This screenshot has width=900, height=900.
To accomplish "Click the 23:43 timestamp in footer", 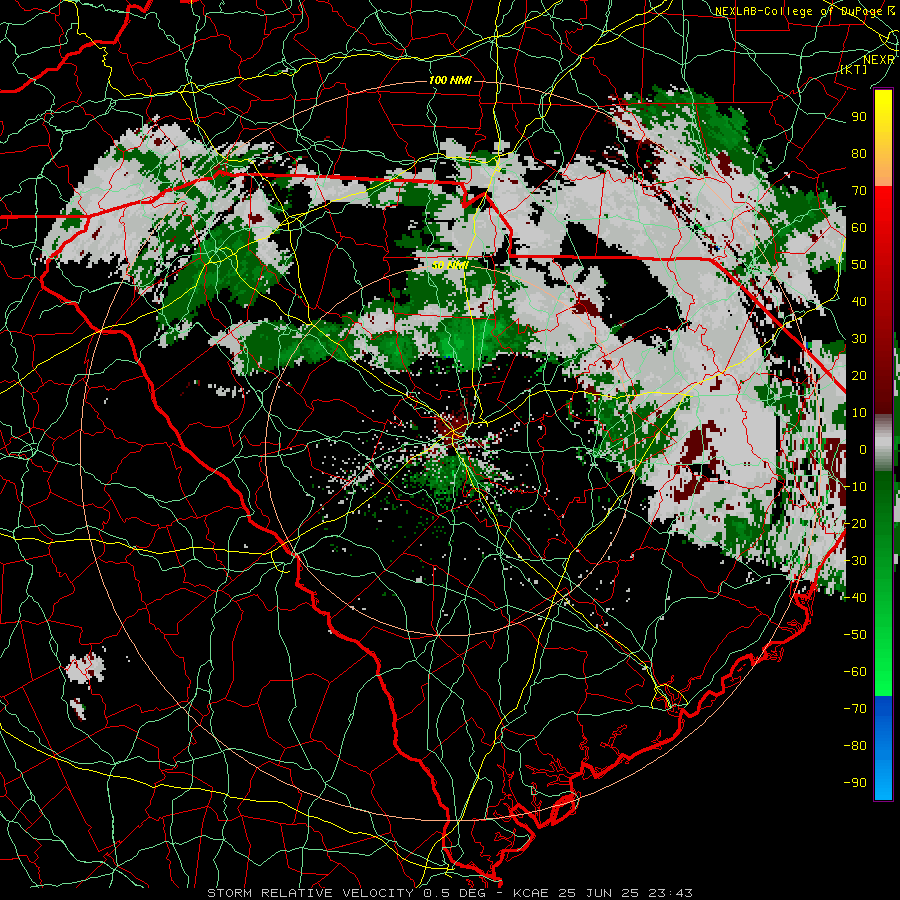I will (x=670, y=893).
